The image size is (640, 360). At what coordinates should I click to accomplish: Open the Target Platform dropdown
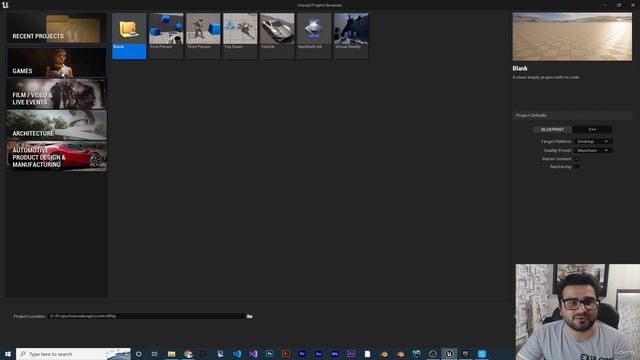coord(593,141)
